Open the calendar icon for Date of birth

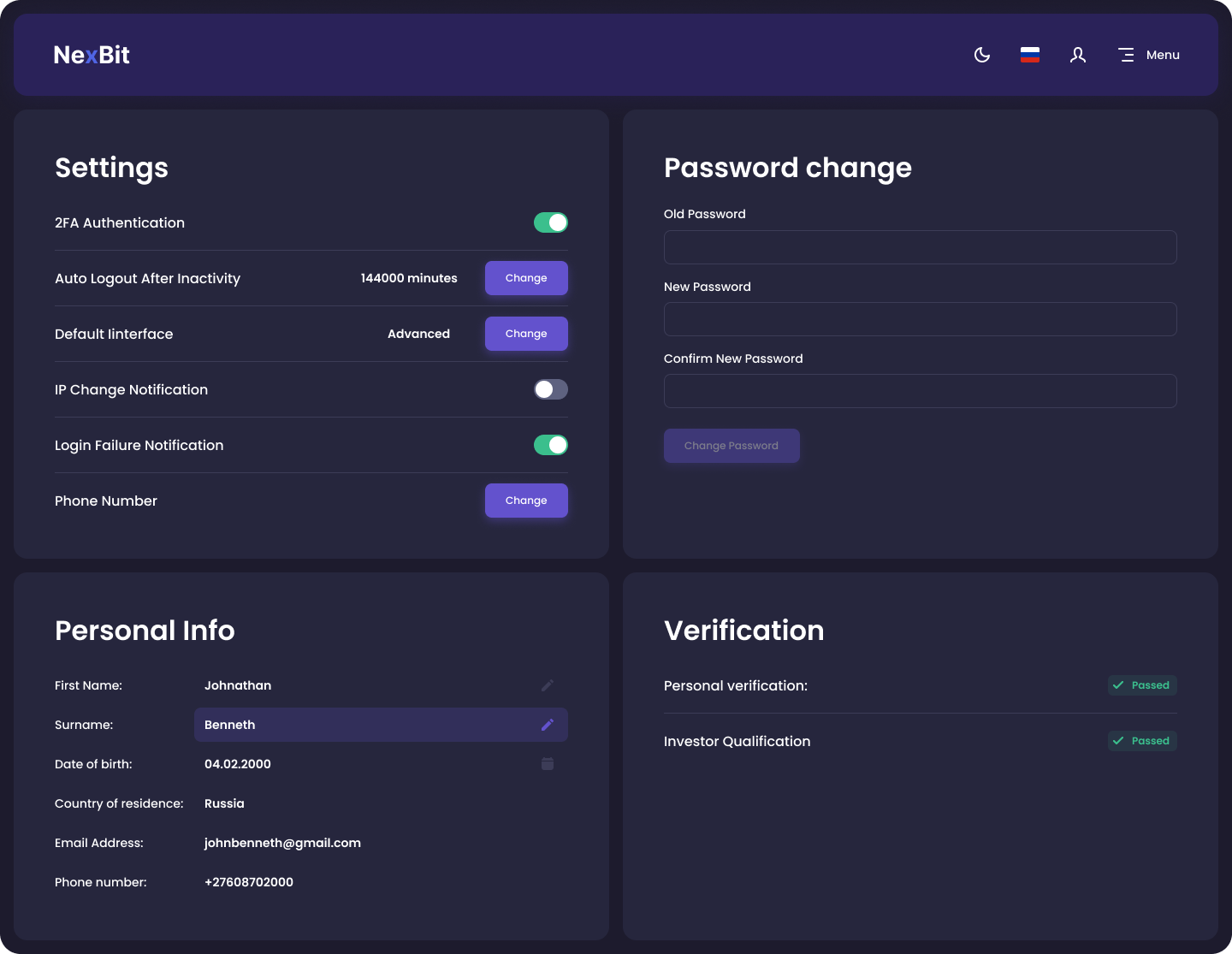point(548,764)
